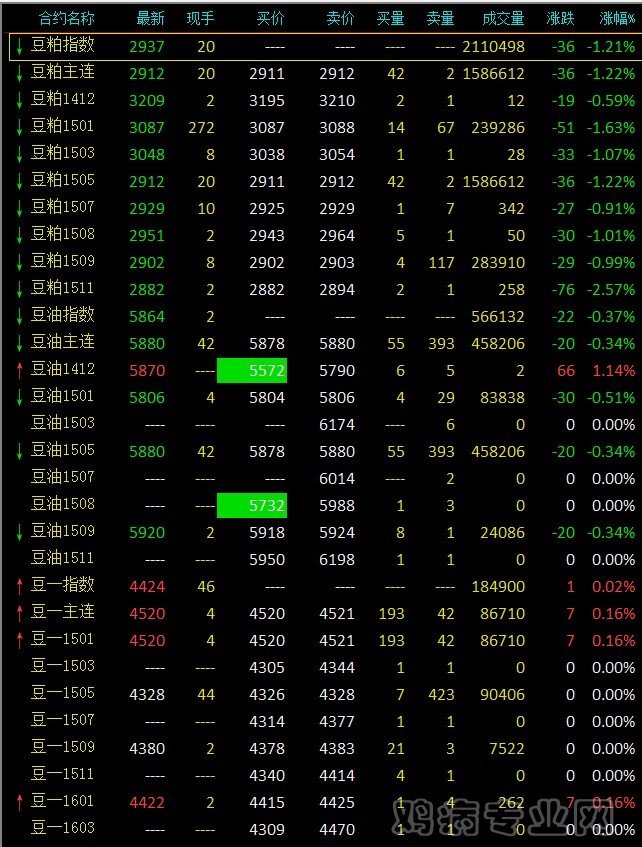Select the 豆一1601 contract
Screen dimensions: 642x847
(x=63, y=802)
